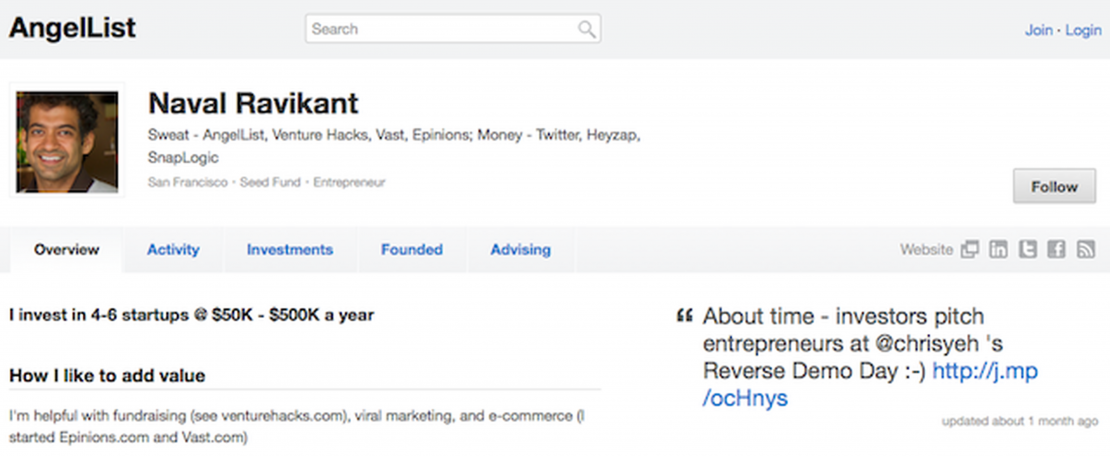The height and width of the screenshot is (456, 1110).
Task: Click 'I invest in 4-6 startups' text
Action: (x=192, y=315)
